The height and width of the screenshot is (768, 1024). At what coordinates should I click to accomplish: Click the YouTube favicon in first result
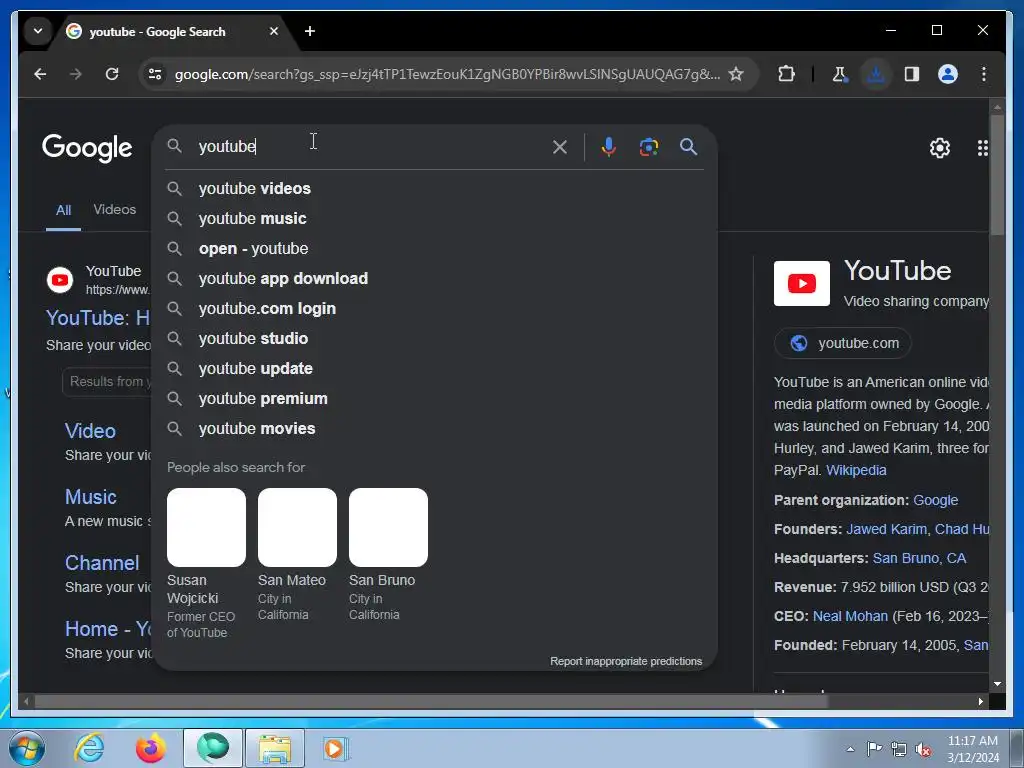[60, 280]
